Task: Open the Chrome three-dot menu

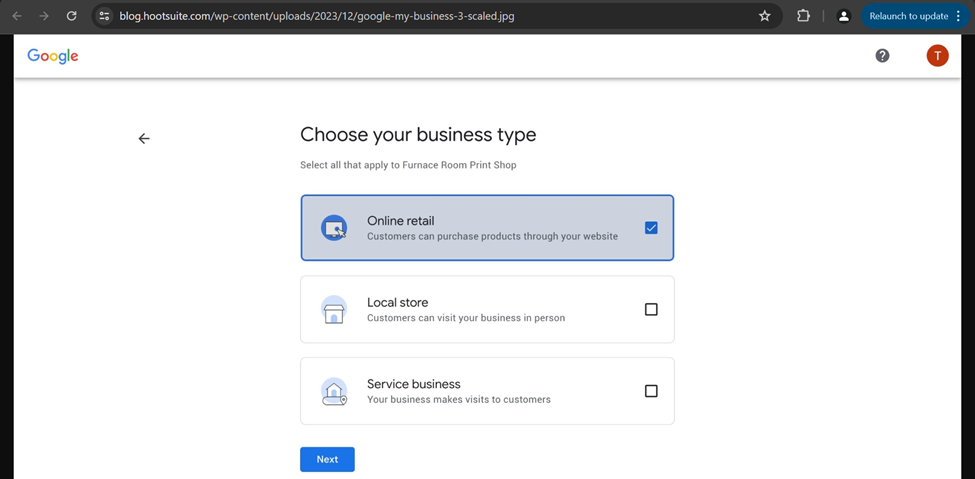Action: (x=958, y=16)
